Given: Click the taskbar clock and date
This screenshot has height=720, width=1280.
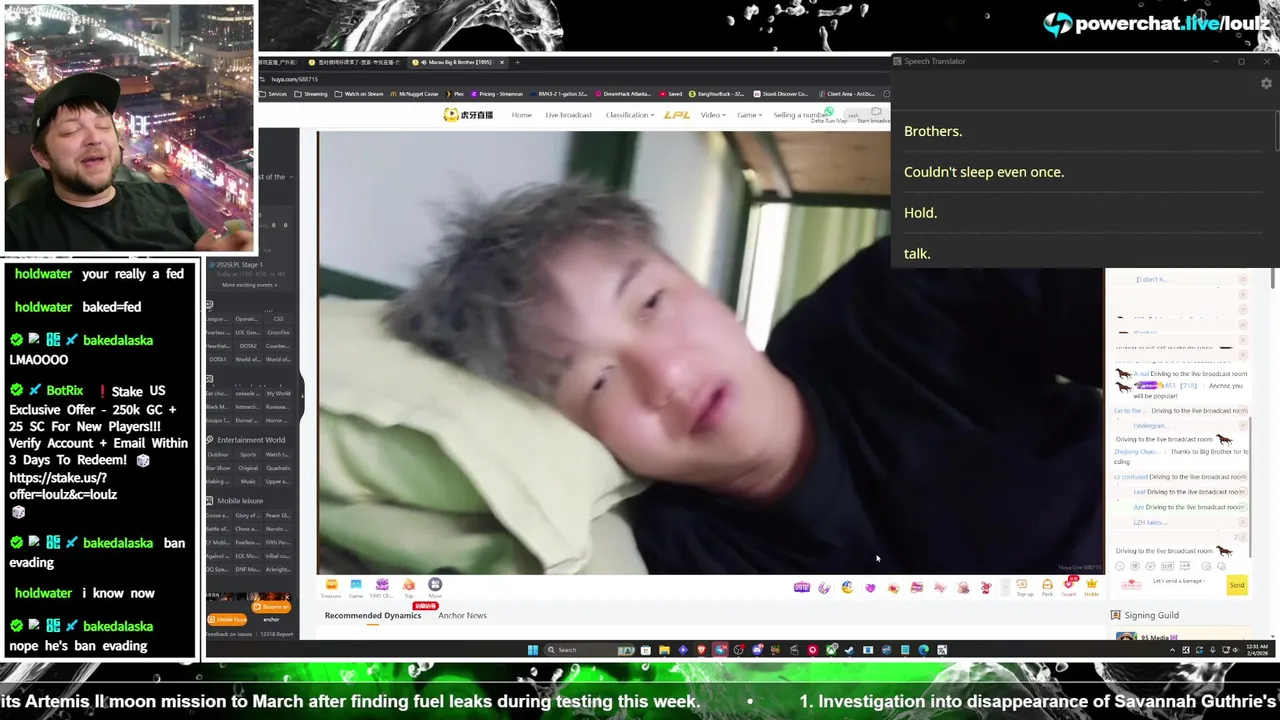Looking at the screenshot, I should coord(1257,650).
